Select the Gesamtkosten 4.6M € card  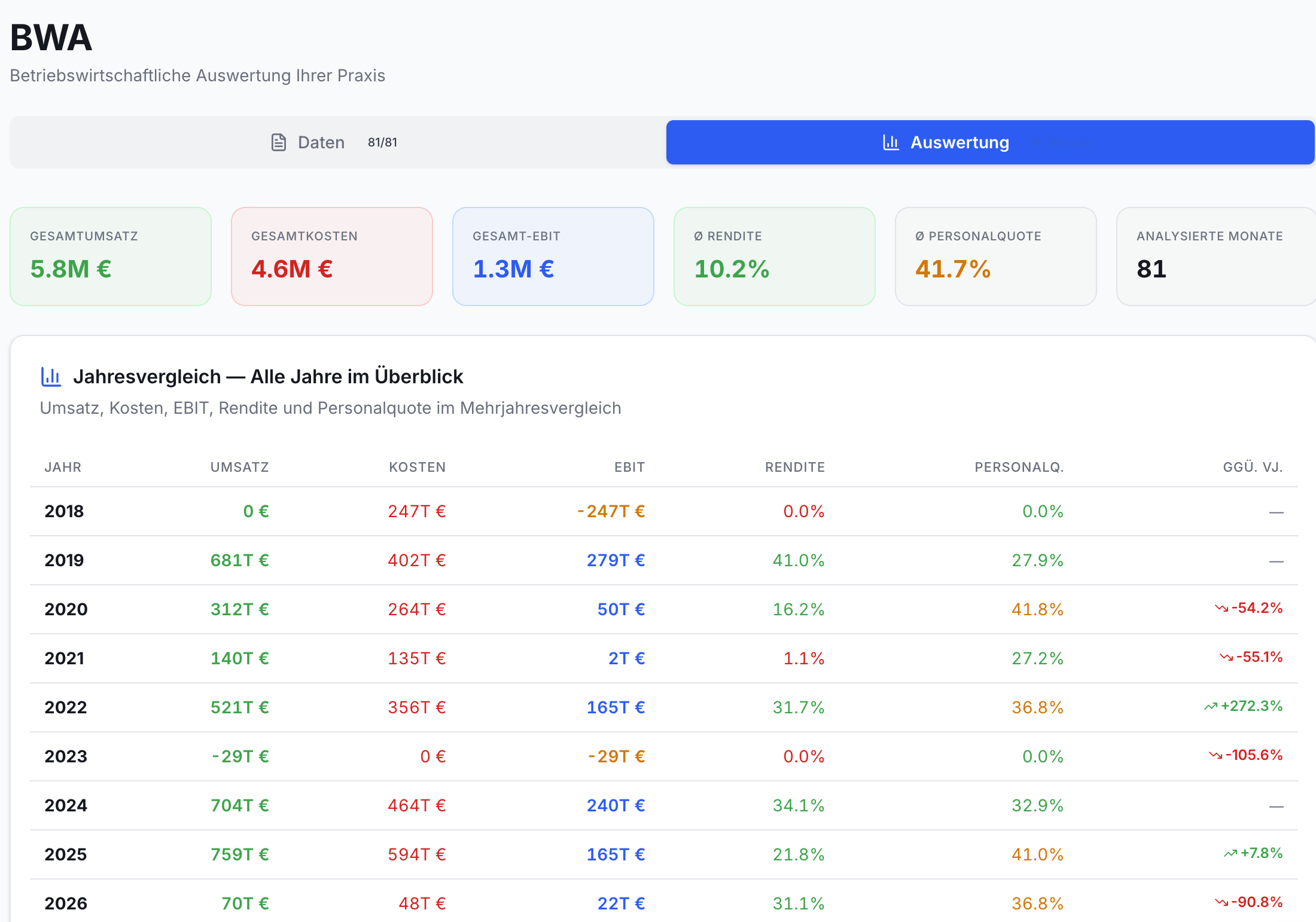[x=332, y=257]
